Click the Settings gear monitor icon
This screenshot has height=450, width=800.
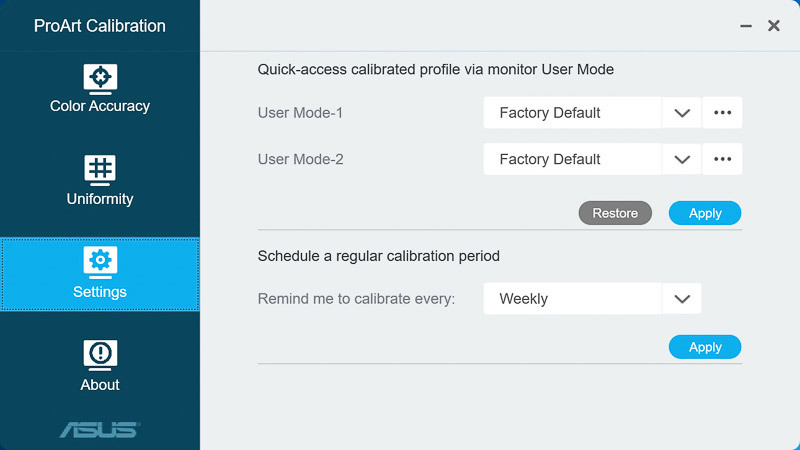100,262
